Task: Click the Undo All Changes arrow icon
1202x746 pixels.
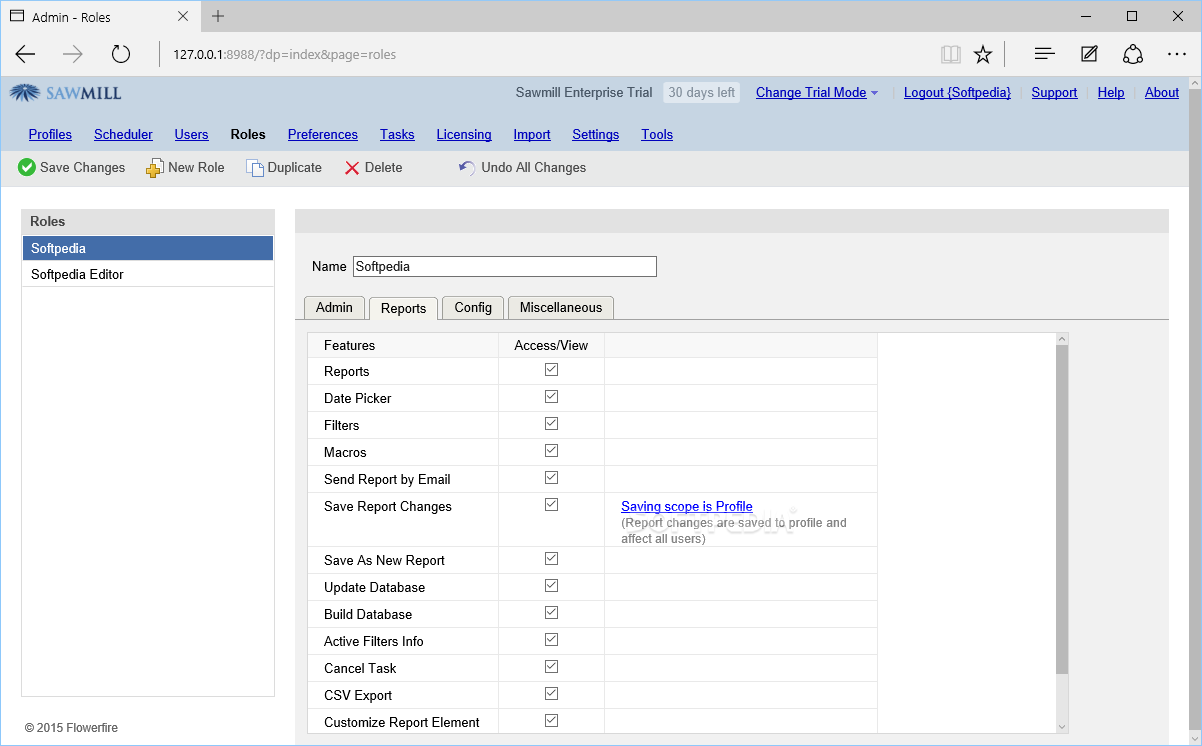Action: tap(467, 168)
